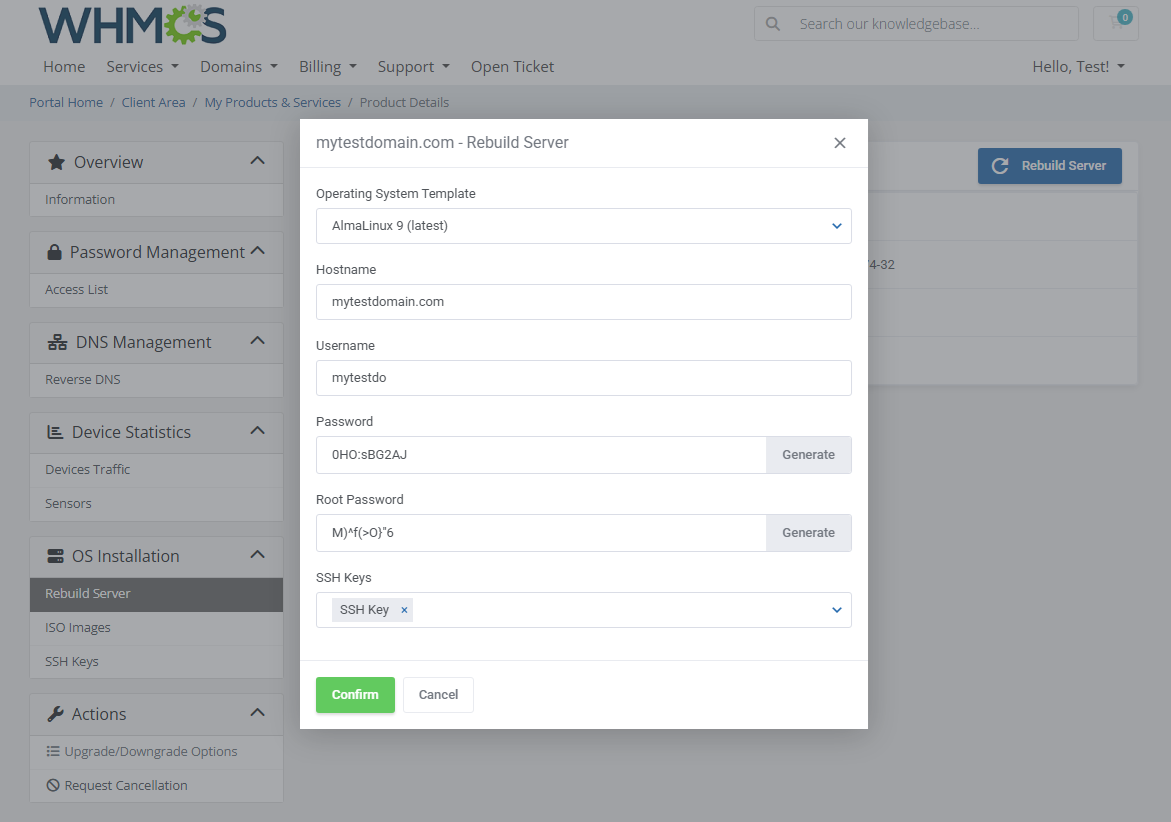Collapse the Password Management panel

258,250
